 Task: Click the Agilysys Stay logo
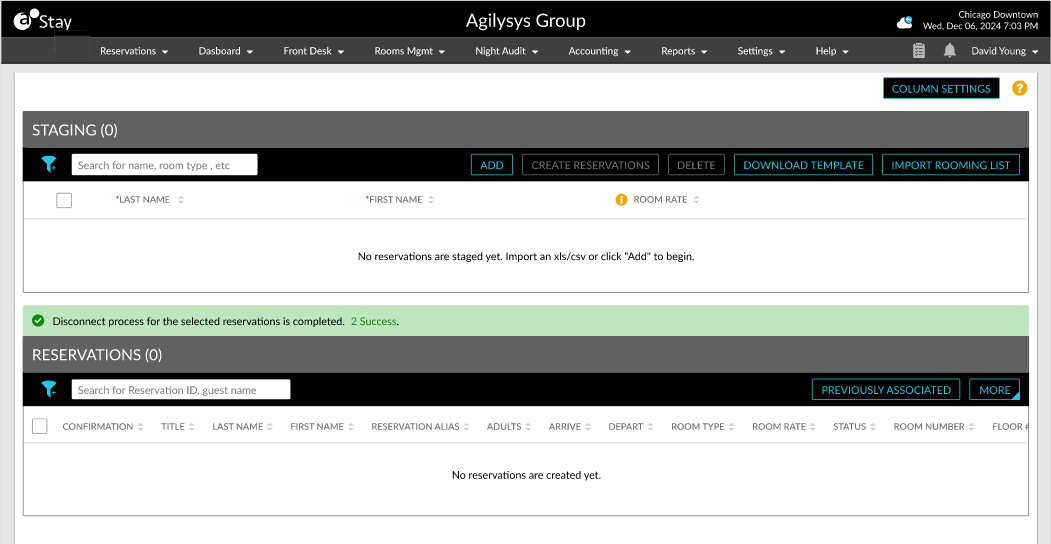[x=43, y=22]
